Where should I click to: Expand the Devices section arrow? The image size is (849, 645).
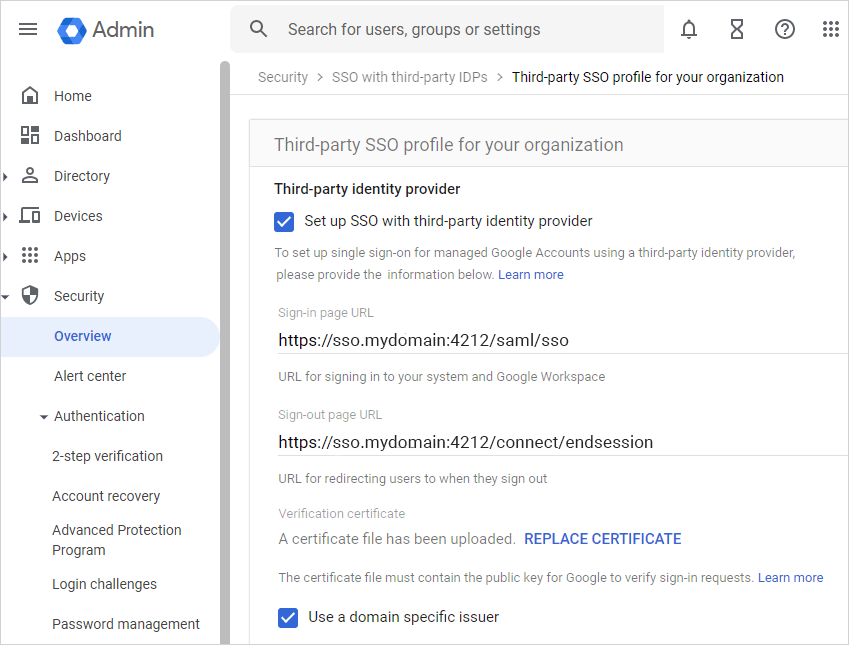6,217
